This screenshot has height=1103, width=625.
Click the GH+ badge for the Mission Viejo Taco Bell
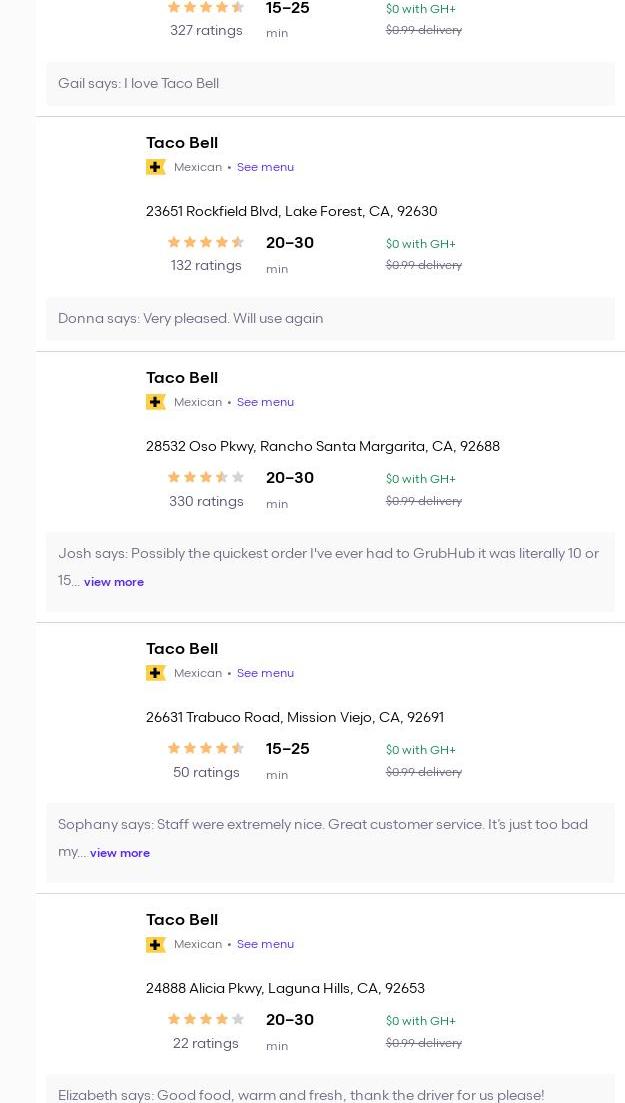pyautogui.click(x=155, y=673)
